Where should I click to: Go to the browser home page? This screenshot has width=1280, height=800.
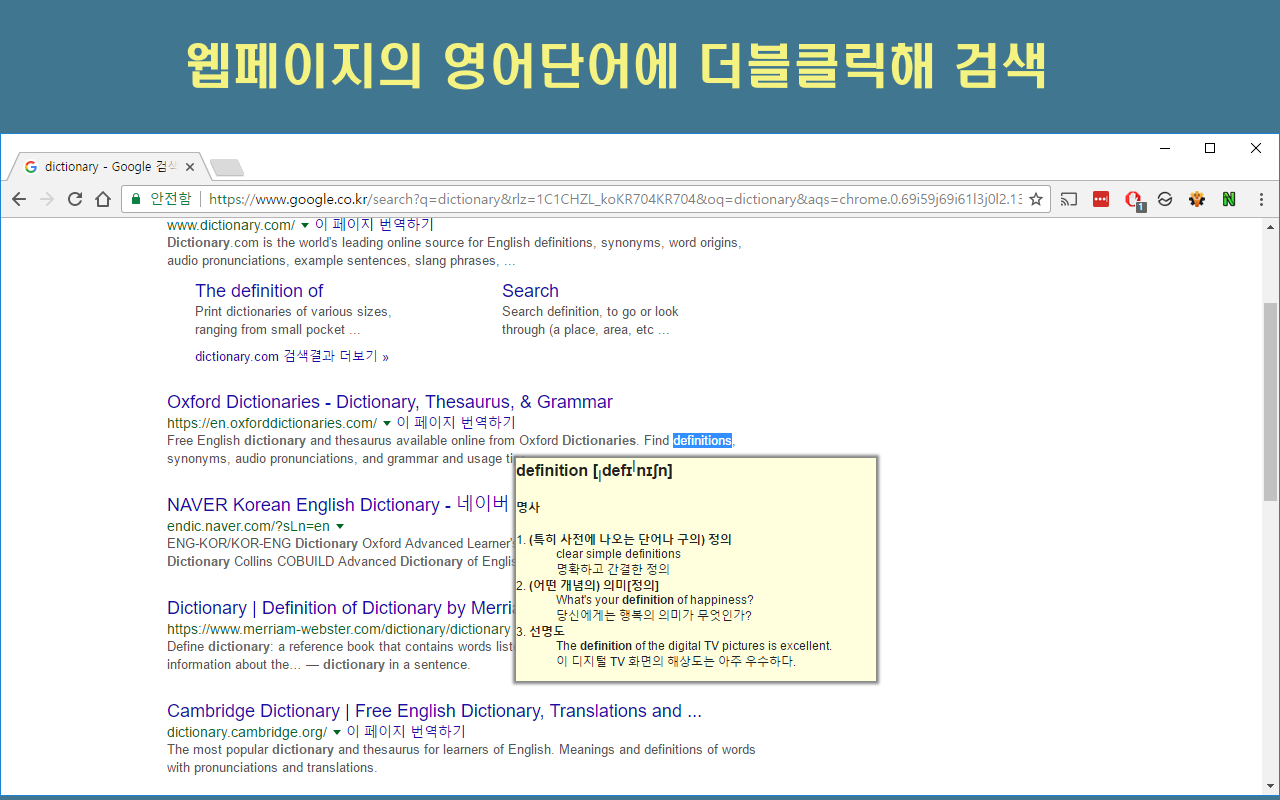click(x=104, y=199)
